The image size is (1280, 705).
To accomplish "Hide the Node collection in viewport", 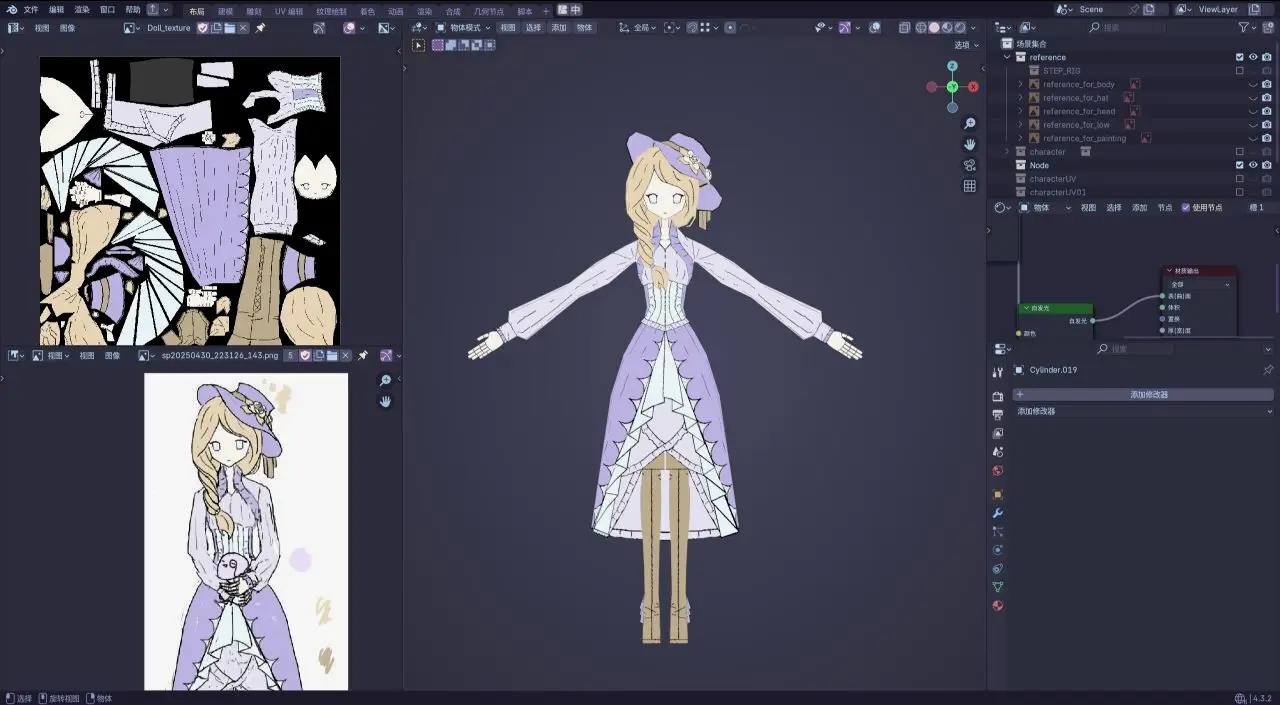I will point(1253,165).
